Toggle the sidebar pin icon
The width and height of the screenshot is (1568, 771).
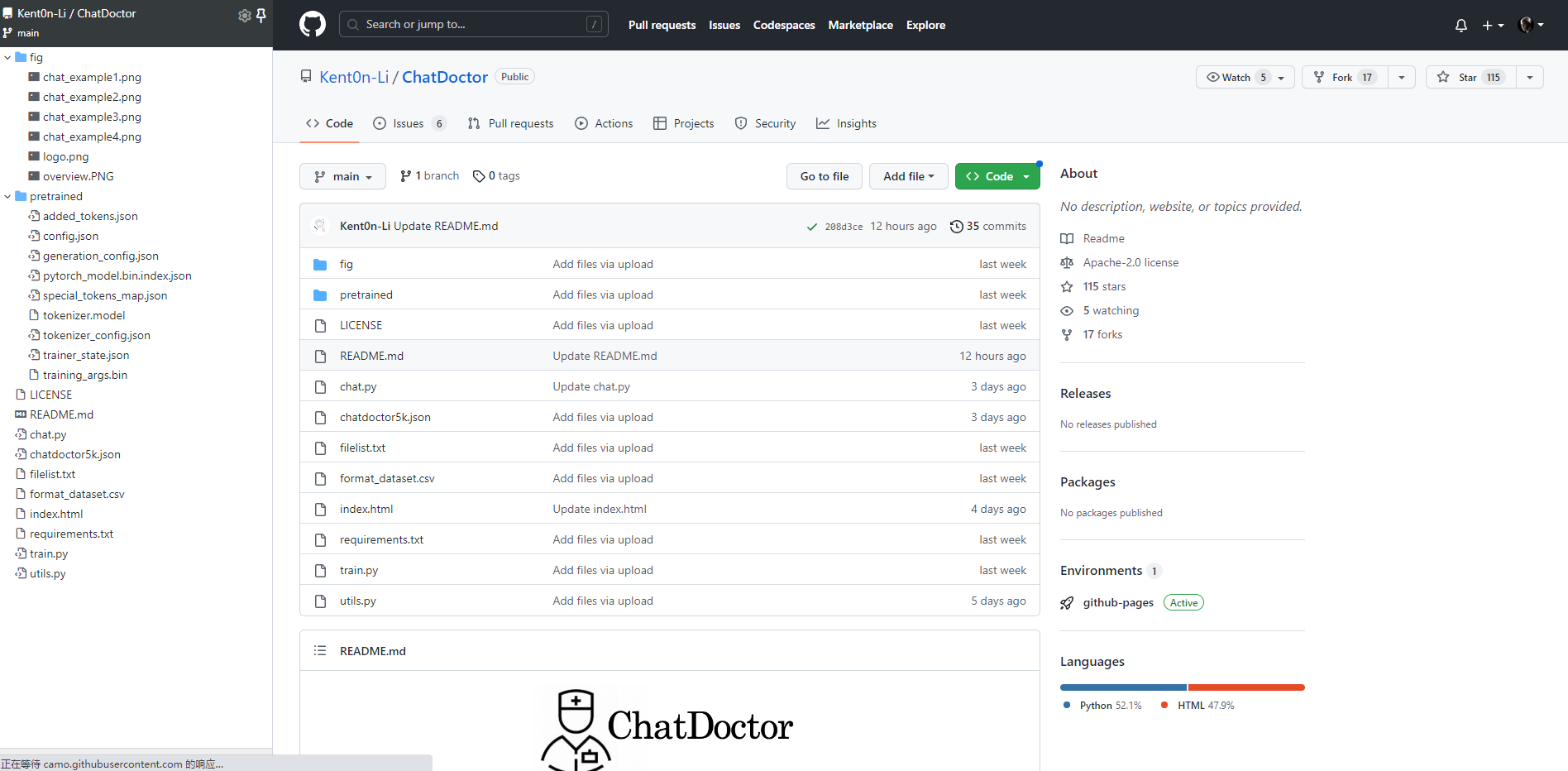[261, 15]
